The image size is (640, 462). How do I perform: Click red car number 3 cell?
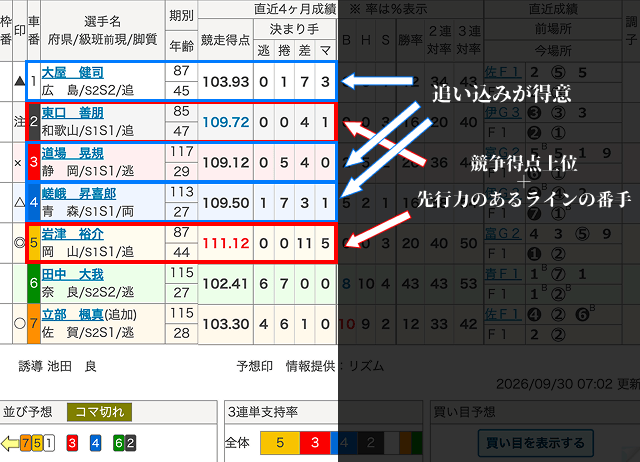[34, 162]
